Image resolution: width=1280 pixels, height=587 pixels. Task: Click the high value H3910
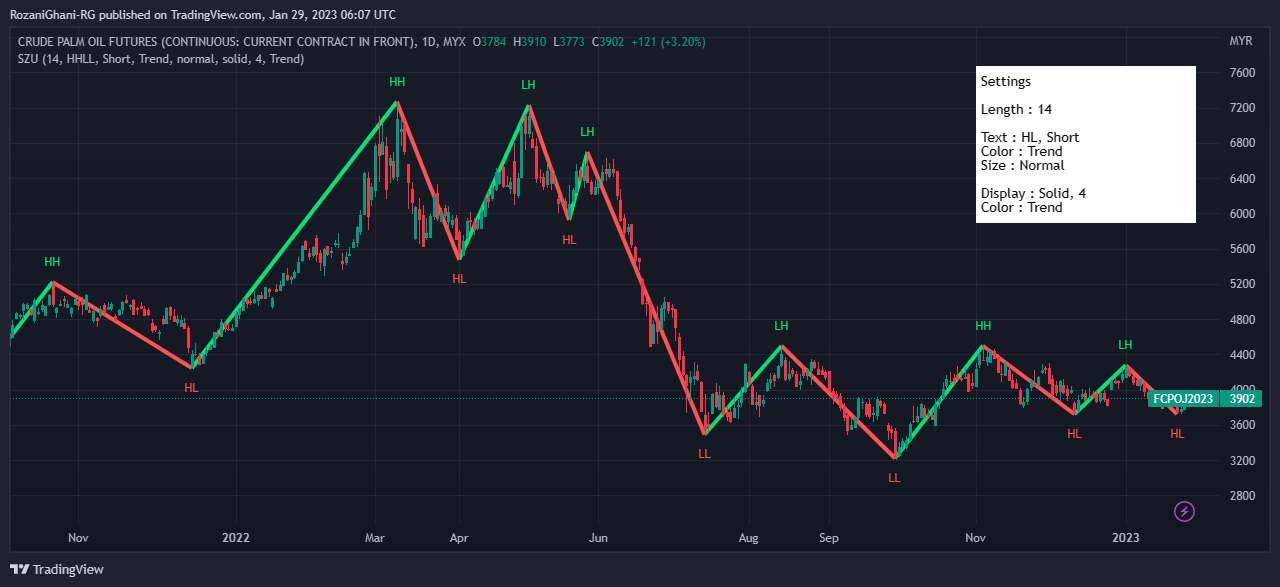coord(530,42)
